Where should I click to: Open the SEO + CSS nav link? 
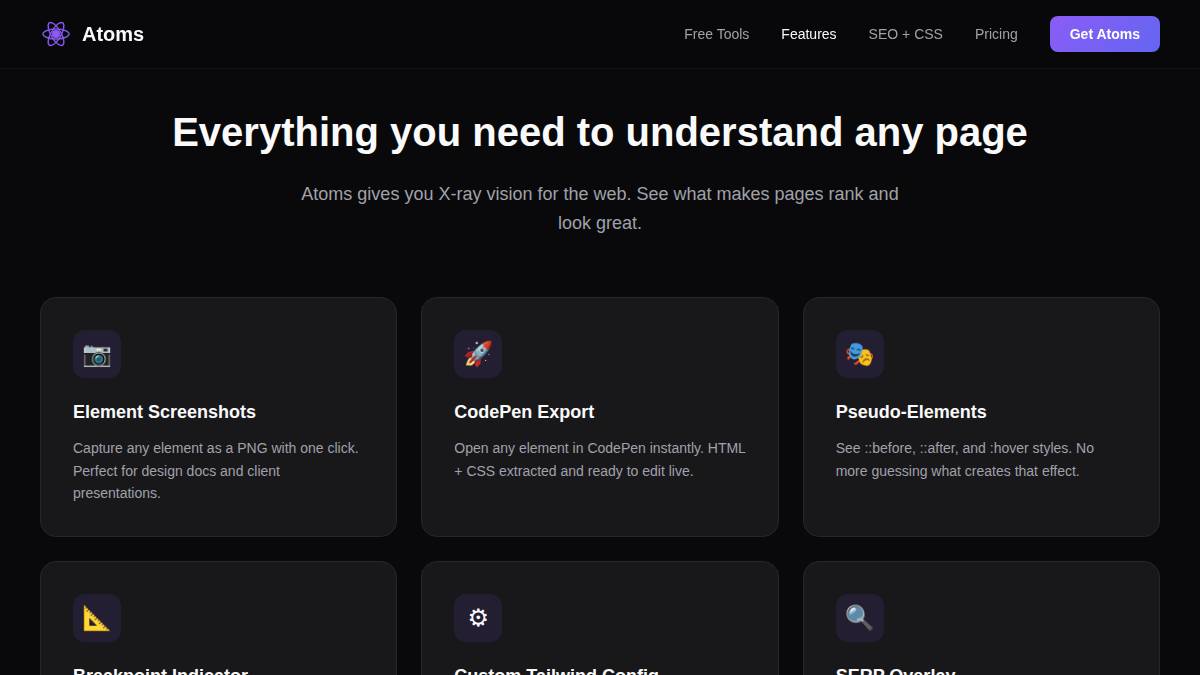point(905,34)
